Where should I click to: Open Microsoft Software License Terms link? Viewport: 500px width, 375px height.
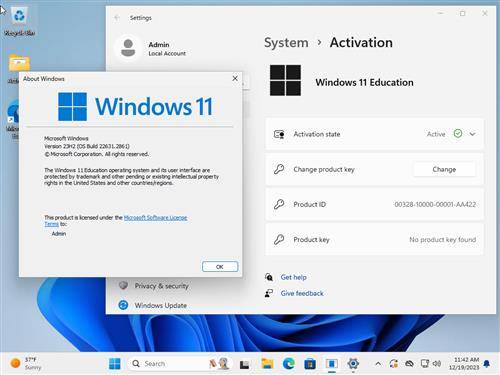116,221
